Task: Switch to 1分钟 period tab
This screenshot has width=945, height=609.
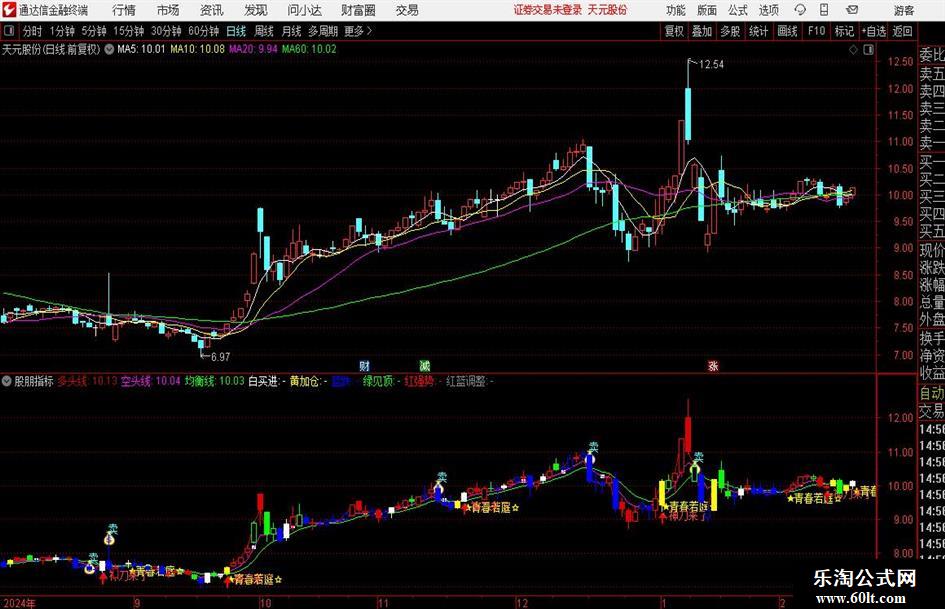Action: (x=62, y=31)
